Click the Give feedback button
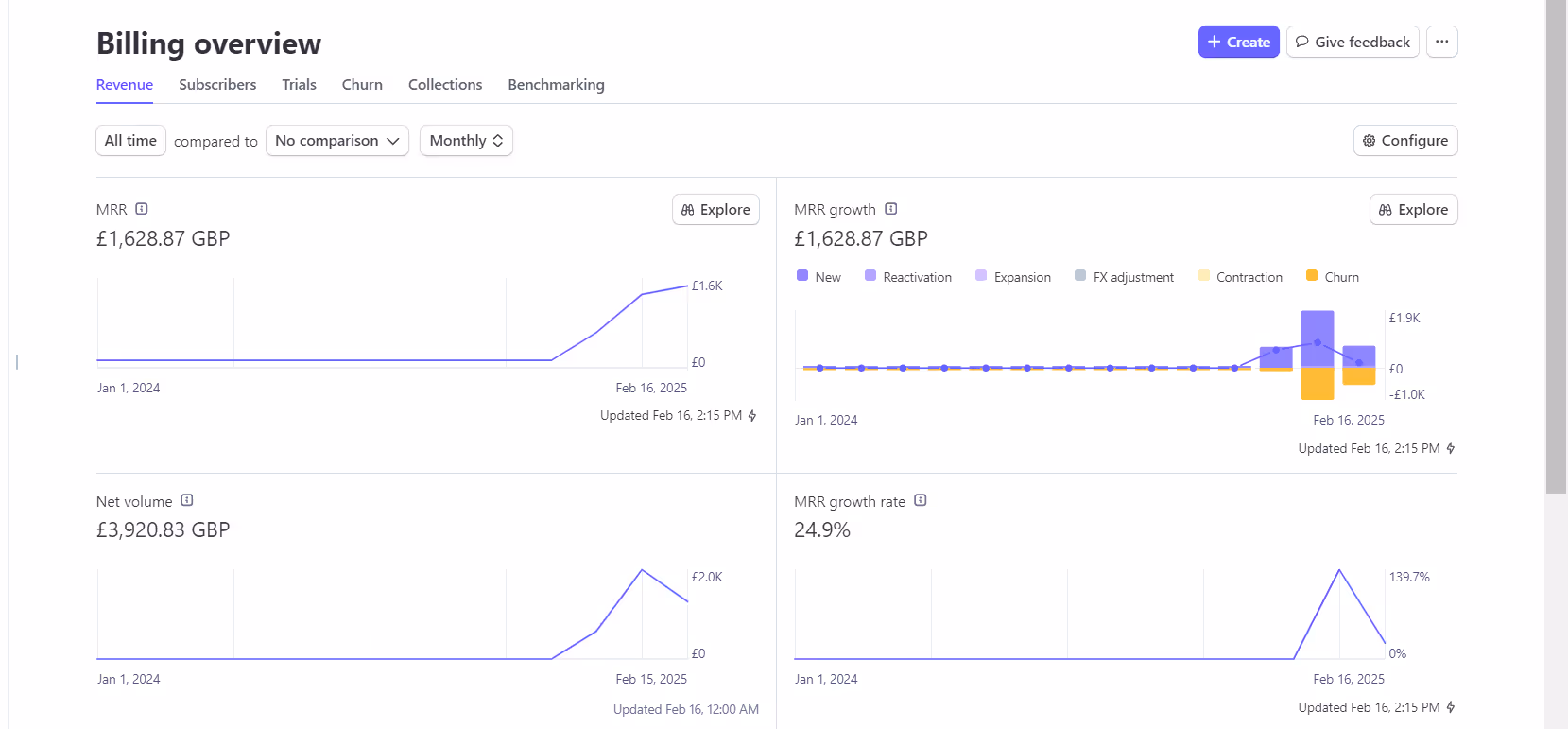The width and height of the screenshot is (1568, 729). [x=1353, y=42]
